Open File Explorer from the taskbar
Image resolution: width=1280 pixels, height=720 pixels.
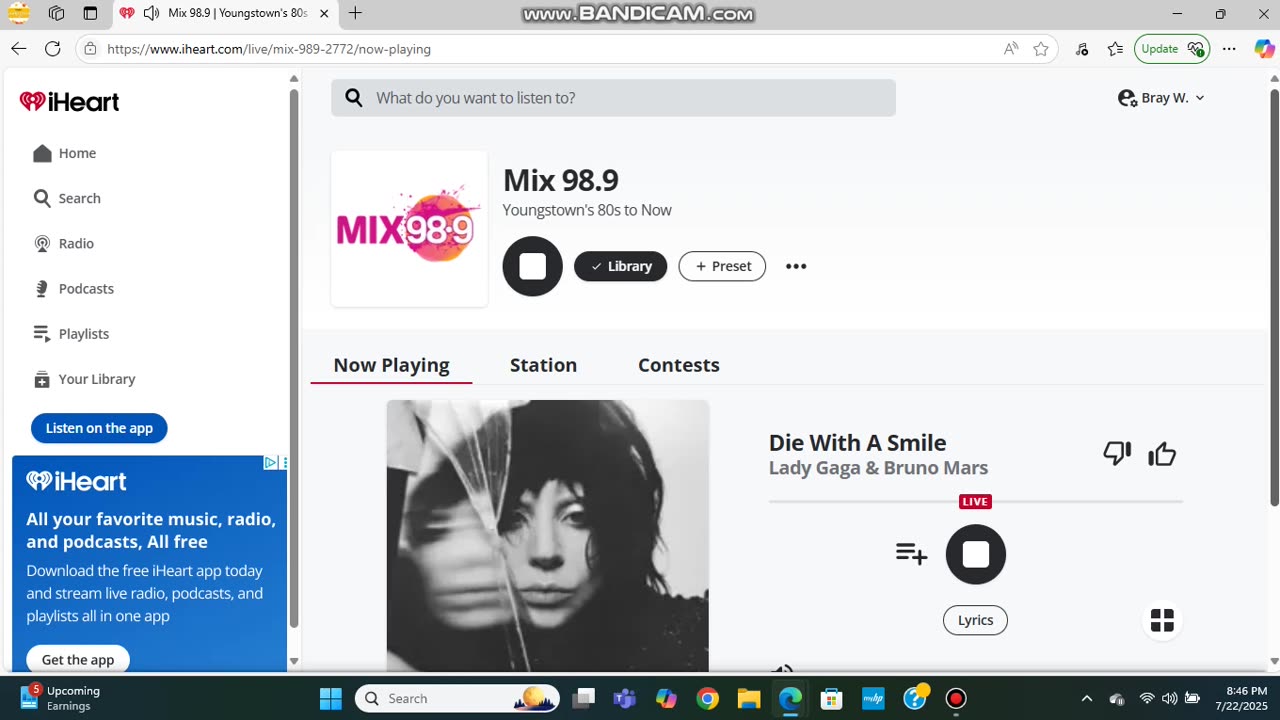click(x=748, y=698)
